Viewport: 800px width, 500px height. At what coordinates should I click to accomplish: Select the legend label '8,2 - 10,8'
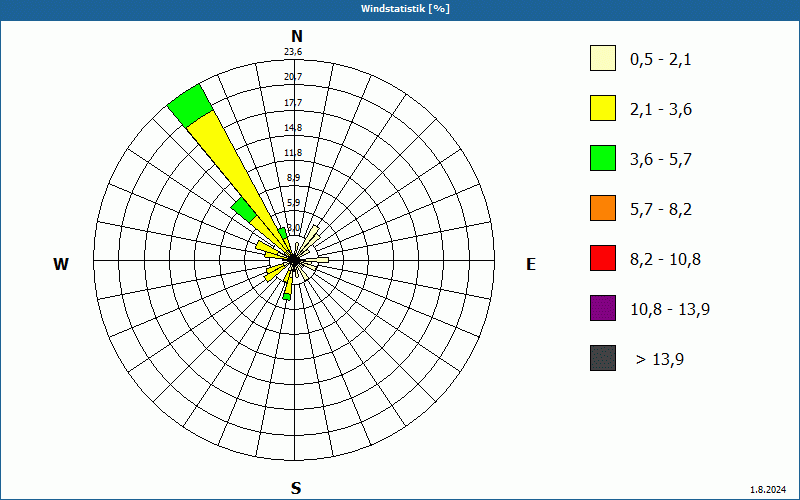(665, 260)
